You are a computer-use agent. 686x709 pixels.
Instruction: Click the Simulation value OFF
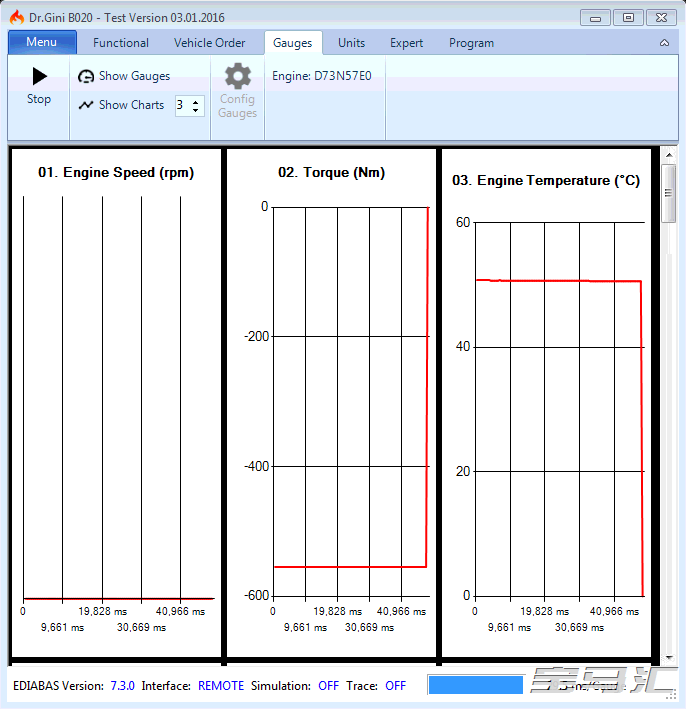click(x=328, y=686)
